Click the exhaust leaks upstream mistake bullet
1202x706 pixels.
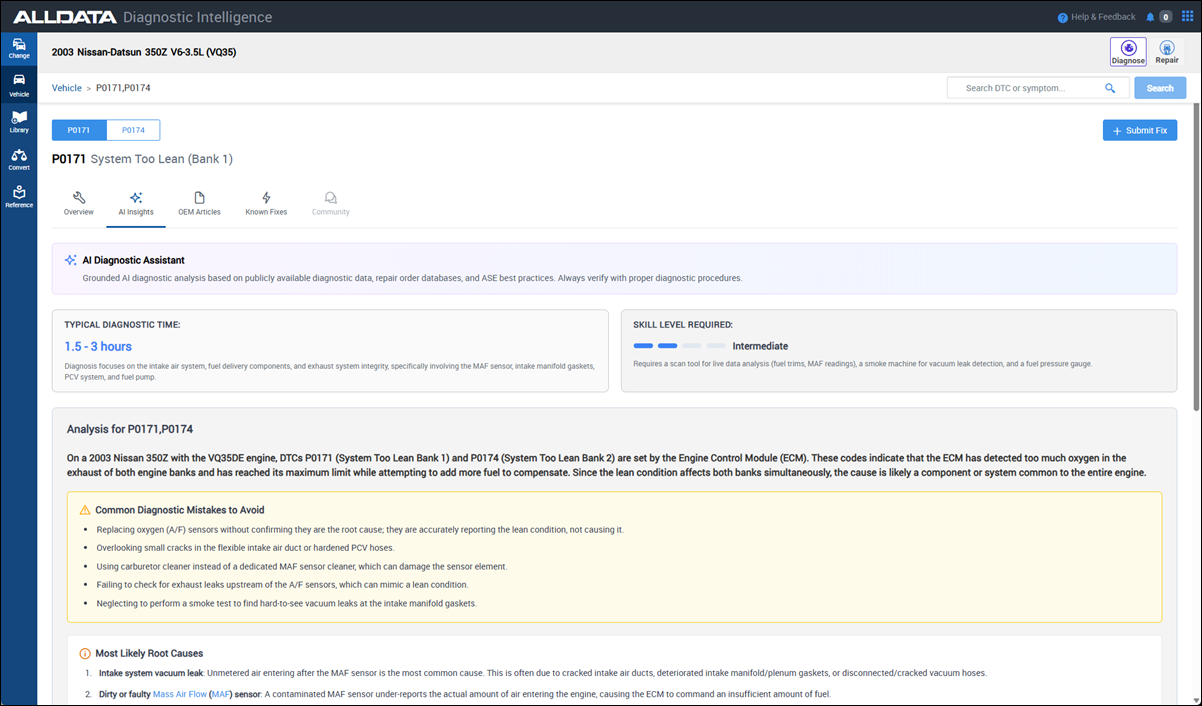click(x=282, y=585)
